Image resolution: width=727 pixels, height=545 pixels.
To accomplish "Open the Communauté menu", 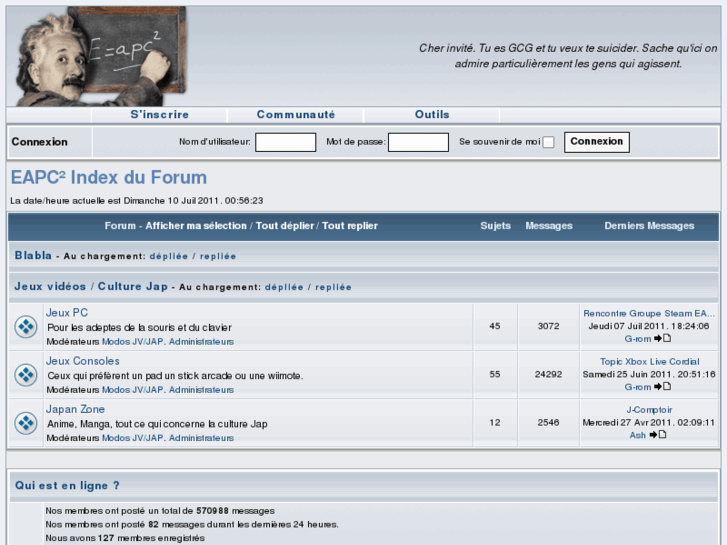I will [x=296, y=115].
